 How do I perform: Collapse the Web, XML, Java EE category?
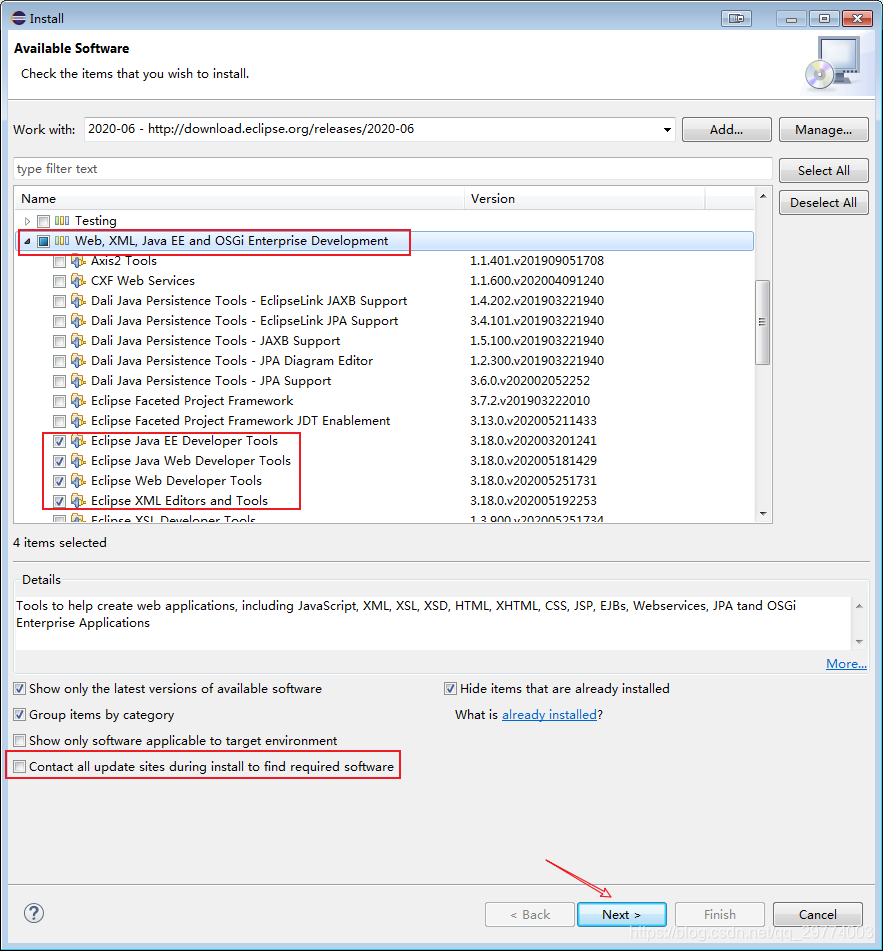point(27,241)
